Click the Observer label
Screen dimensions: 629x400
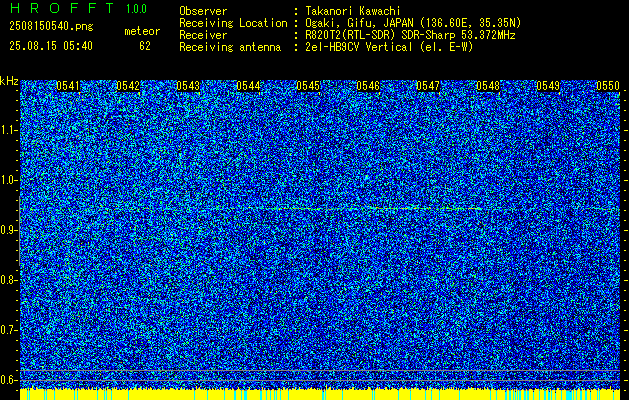coord(203,11)
